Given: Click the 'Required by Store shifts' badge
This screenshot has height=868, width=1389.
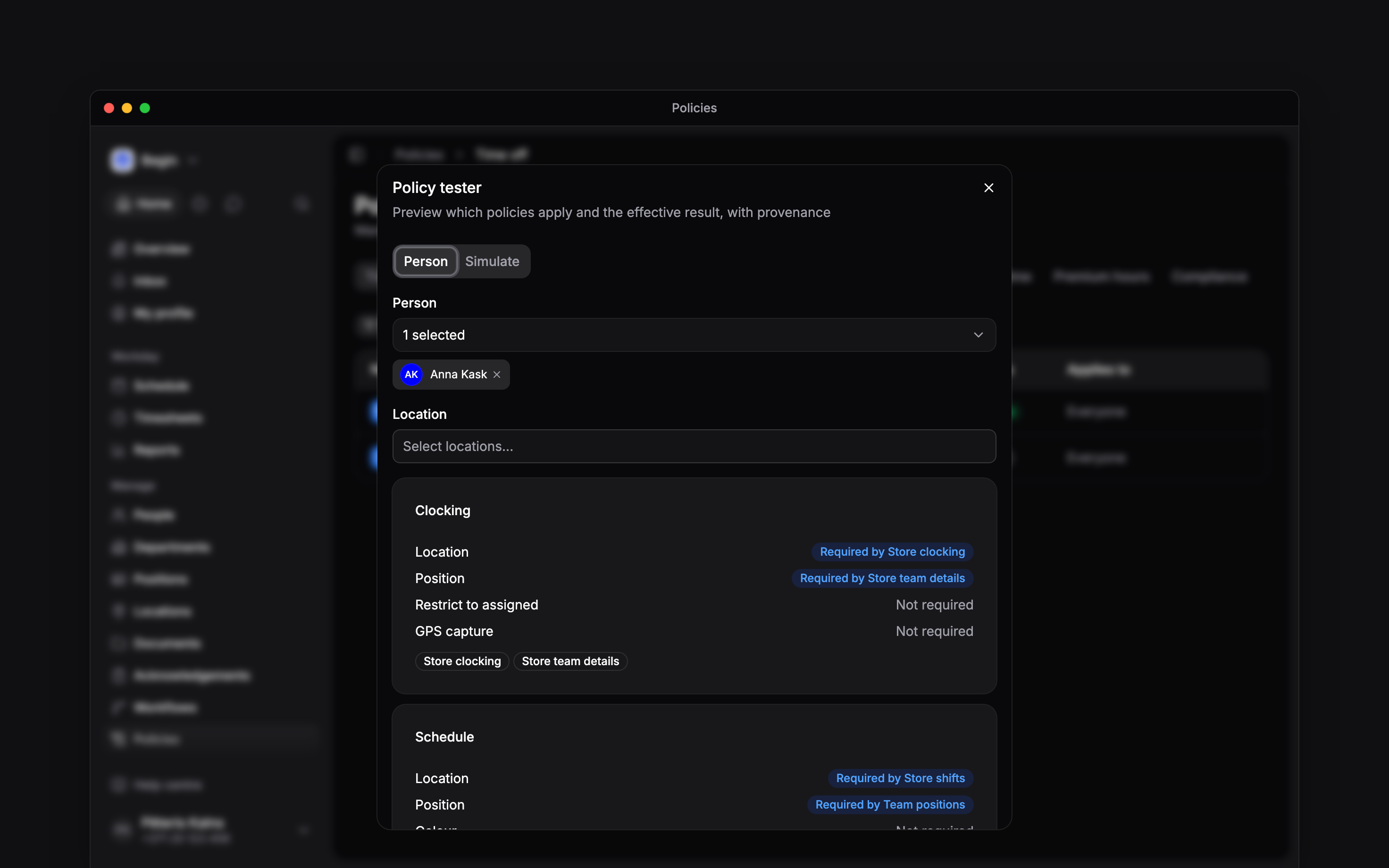Looking at the screenshot, I should [x=900, y=778].
